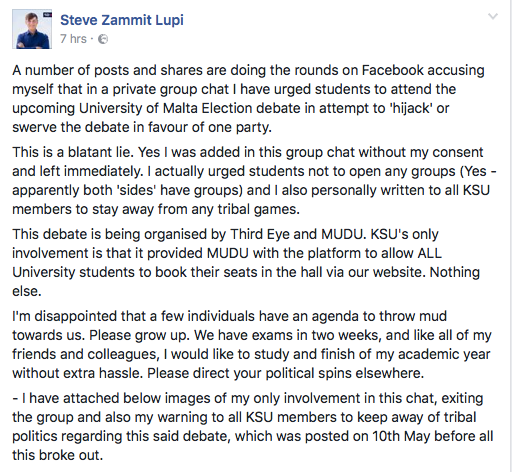Click the small badge on the profile photo

click(47, 14)
